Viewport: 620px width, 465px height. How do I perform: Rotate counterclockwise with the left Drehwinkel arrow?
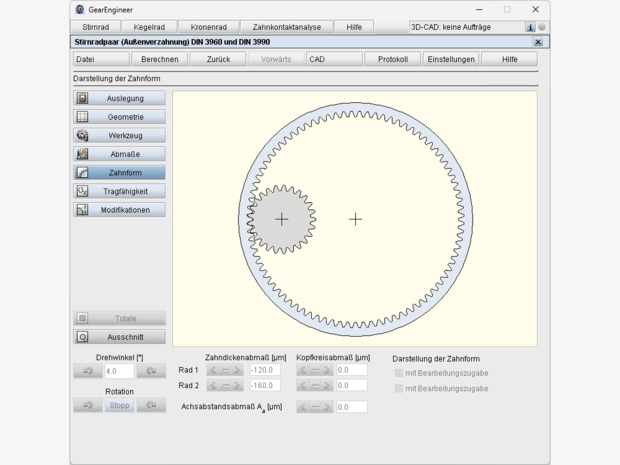pos(87,371)
